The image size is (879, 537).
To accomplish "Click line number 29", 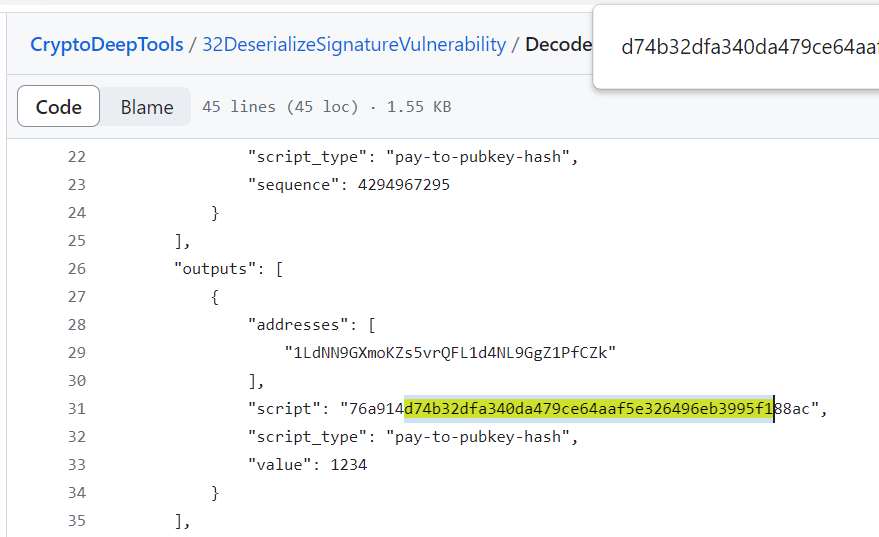I will [x=77, y=353].
